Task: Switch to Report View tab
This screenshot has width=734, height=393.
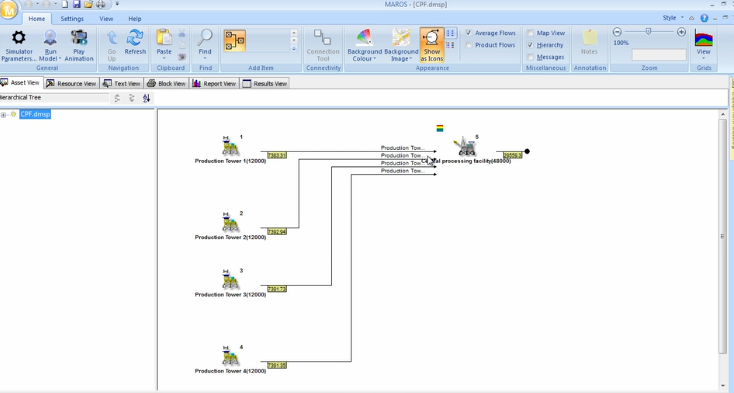Action: click(214, 83)
